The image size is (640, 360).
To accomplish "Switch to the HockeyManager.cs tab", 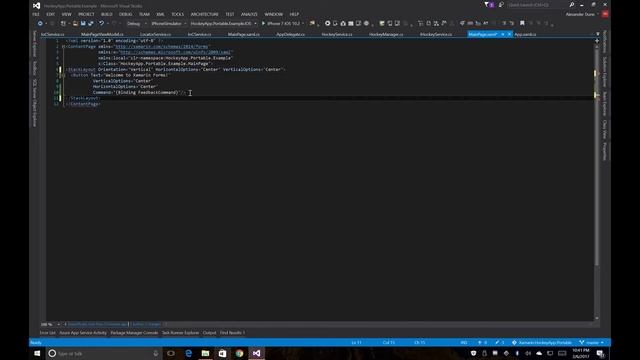I will tap(386, 34).
